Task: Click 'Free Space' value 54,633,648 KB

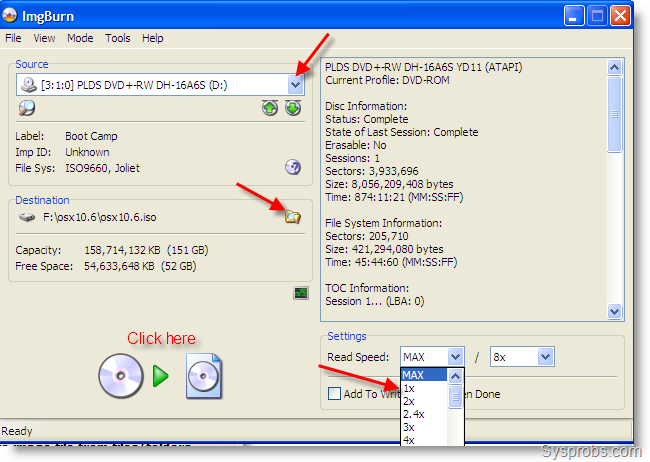Action: (x=119, y=266)
